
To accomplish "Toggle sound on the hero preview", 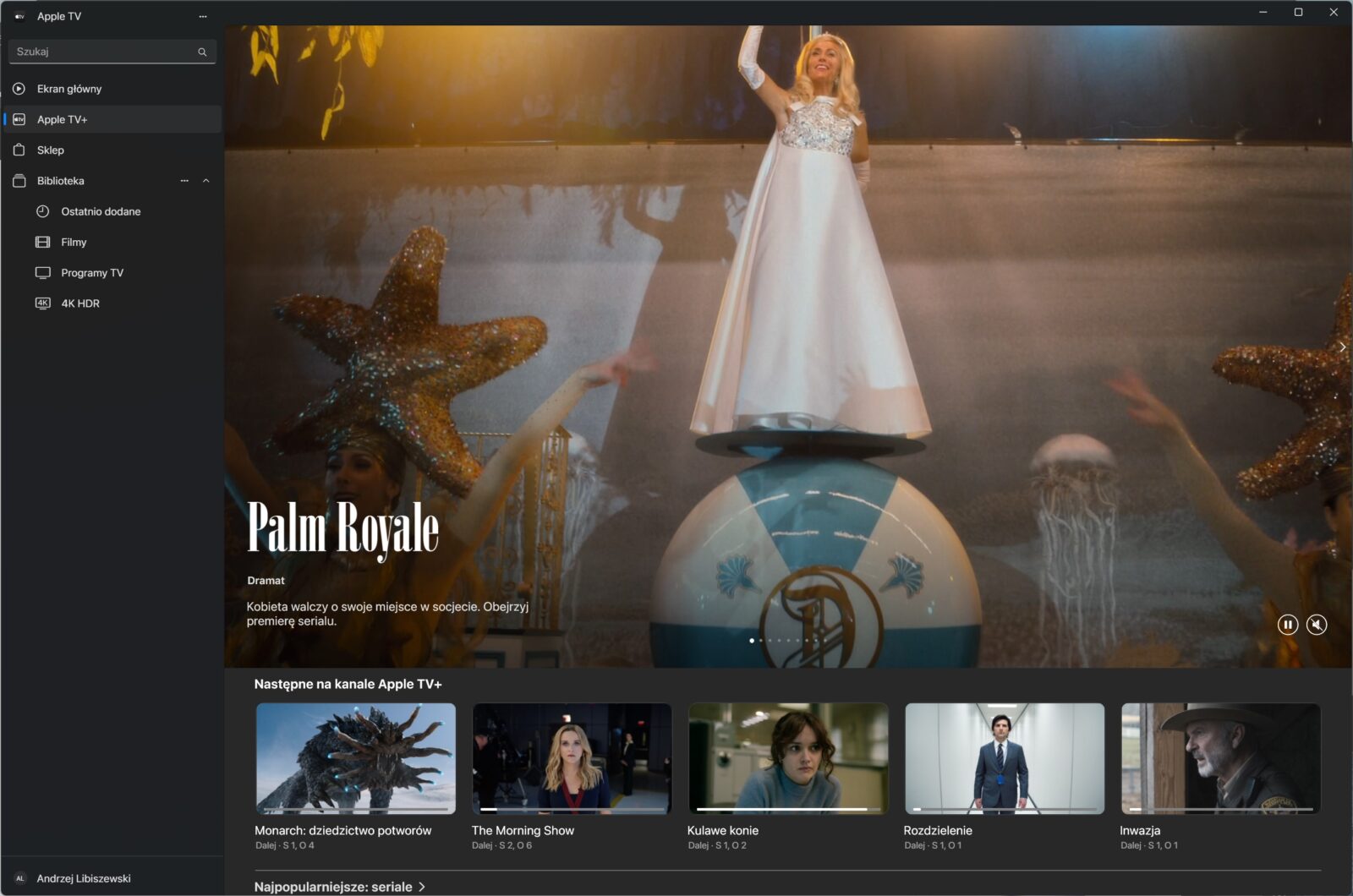I will click(1317, 625).
